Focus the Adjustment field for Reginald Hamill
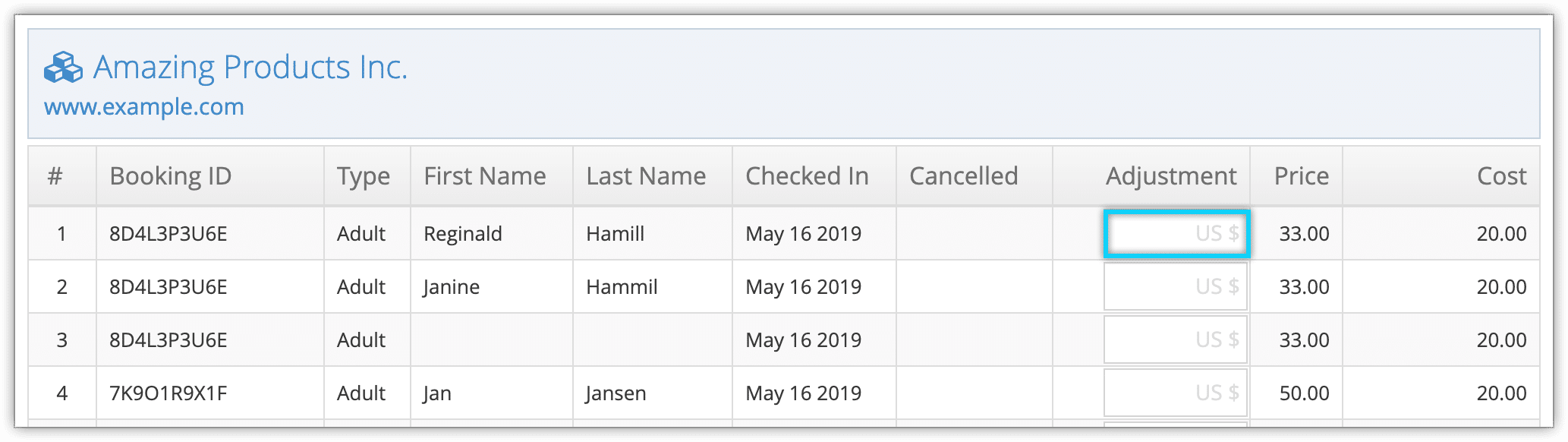Image resolution: width=1568 pixels, height=442 pixels. coord(1176,233)
